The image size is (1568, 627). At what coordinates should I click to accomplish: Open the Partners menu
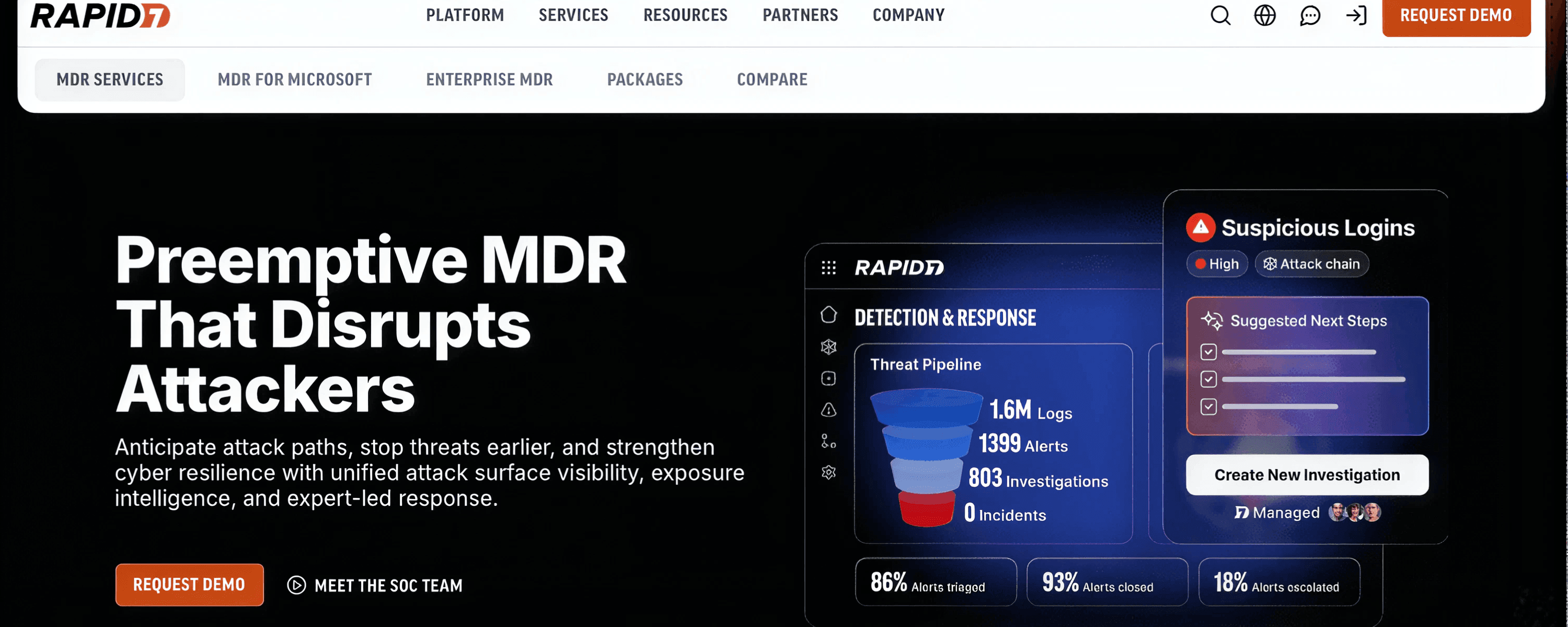tap(800, 15)
